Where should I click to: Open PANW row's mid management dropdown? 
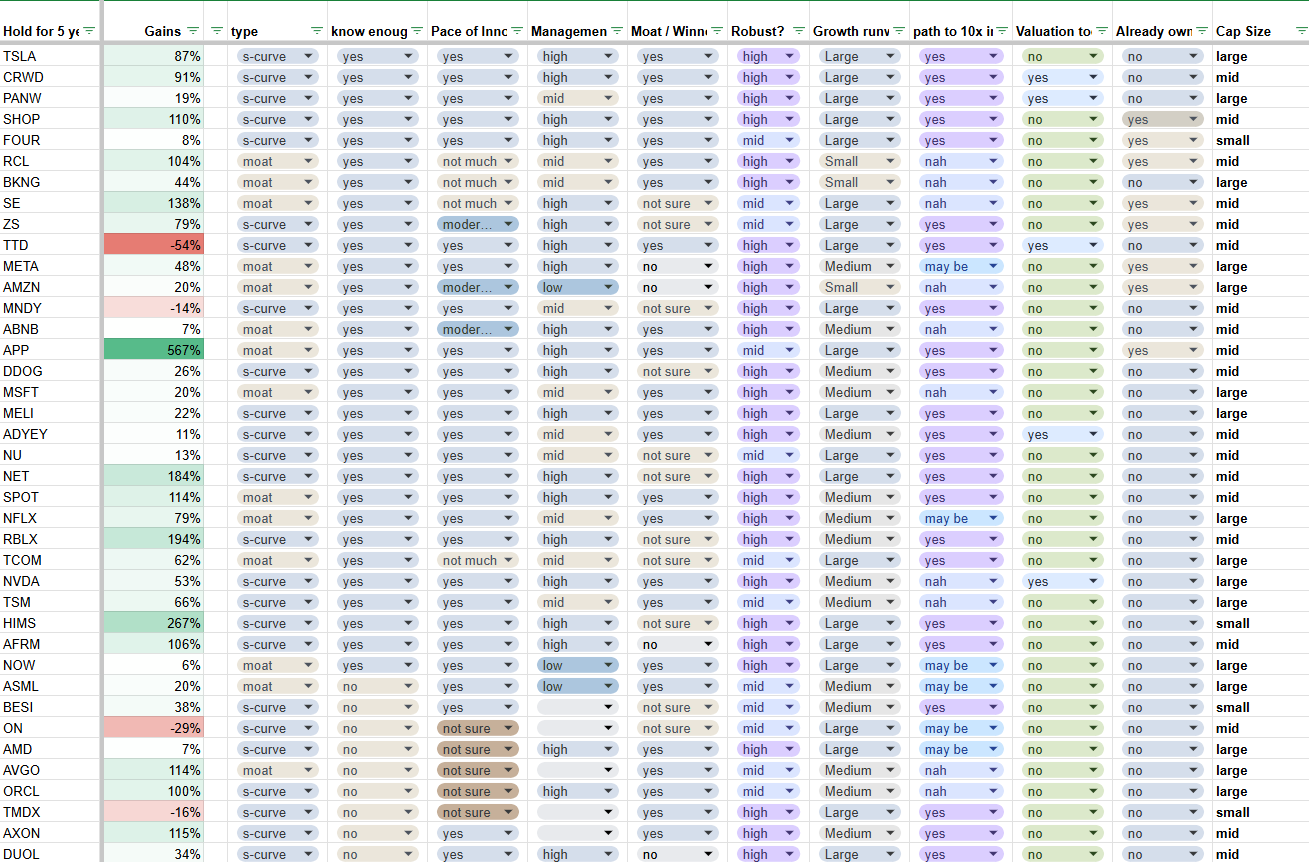(578, 98)
